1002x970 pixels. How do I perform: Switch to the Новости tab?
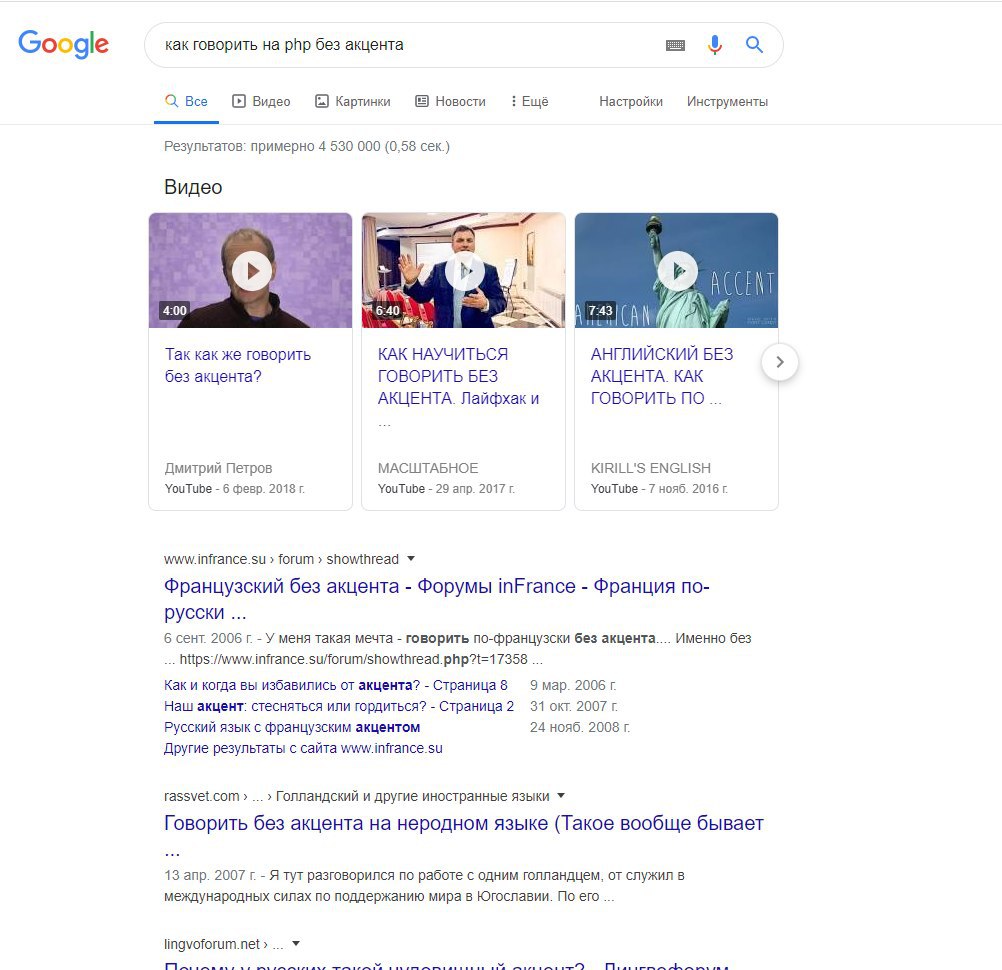pos(450,102)
